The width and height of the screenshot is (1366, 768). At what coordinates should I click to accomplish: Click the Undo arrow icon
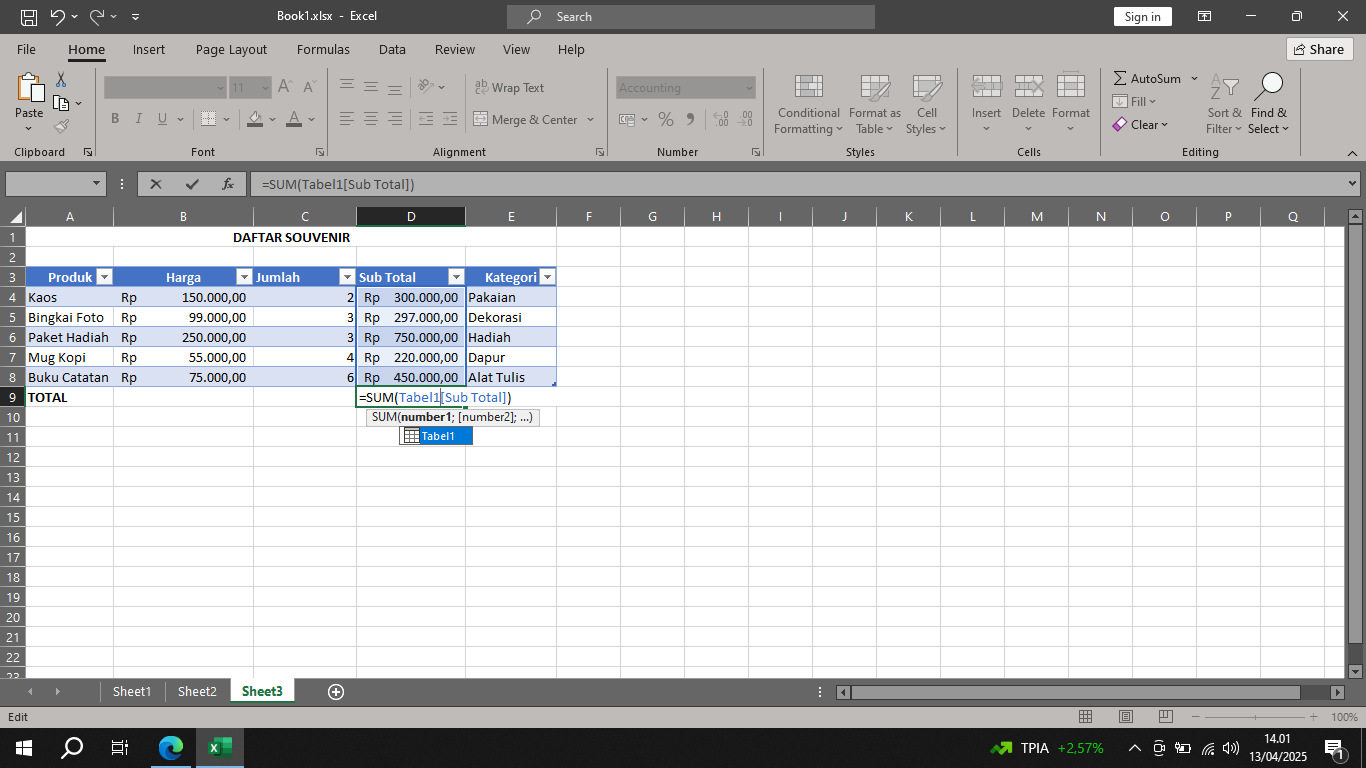click(x=58, y=17)
